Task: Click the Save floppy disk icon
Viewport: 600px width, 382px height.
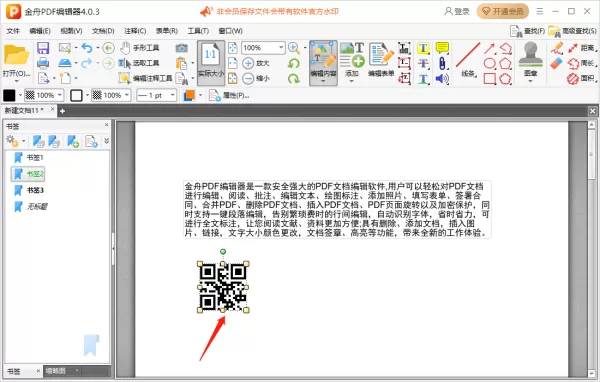Action: tap(43, 48)
